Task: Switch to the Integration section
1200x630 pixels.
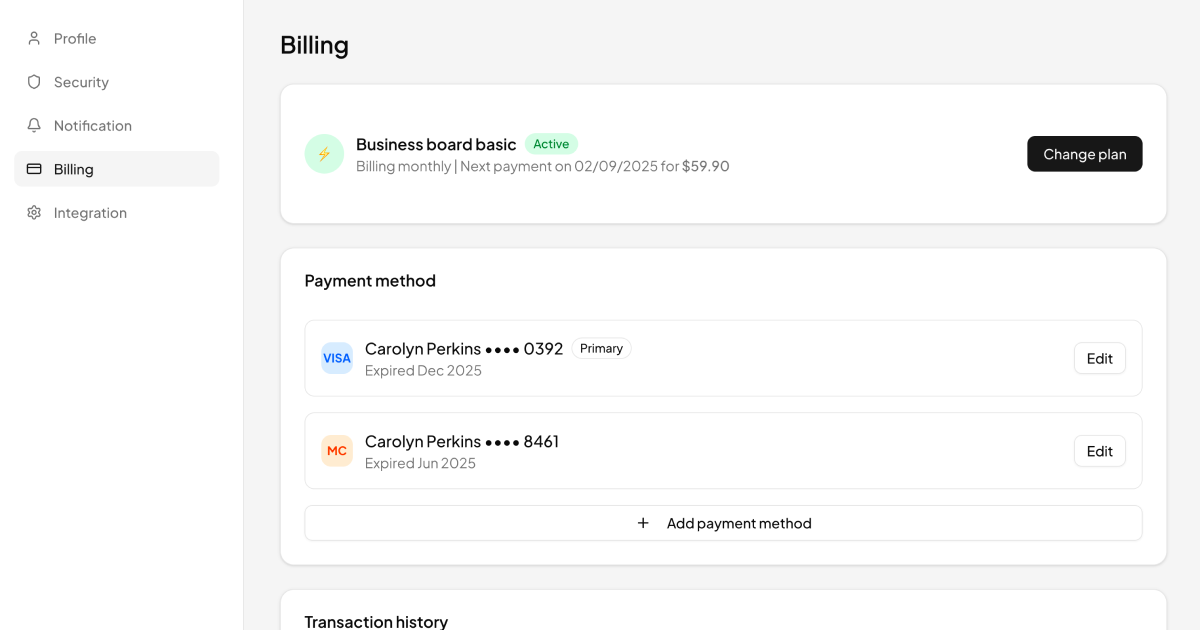Action: tap(90, 213)
